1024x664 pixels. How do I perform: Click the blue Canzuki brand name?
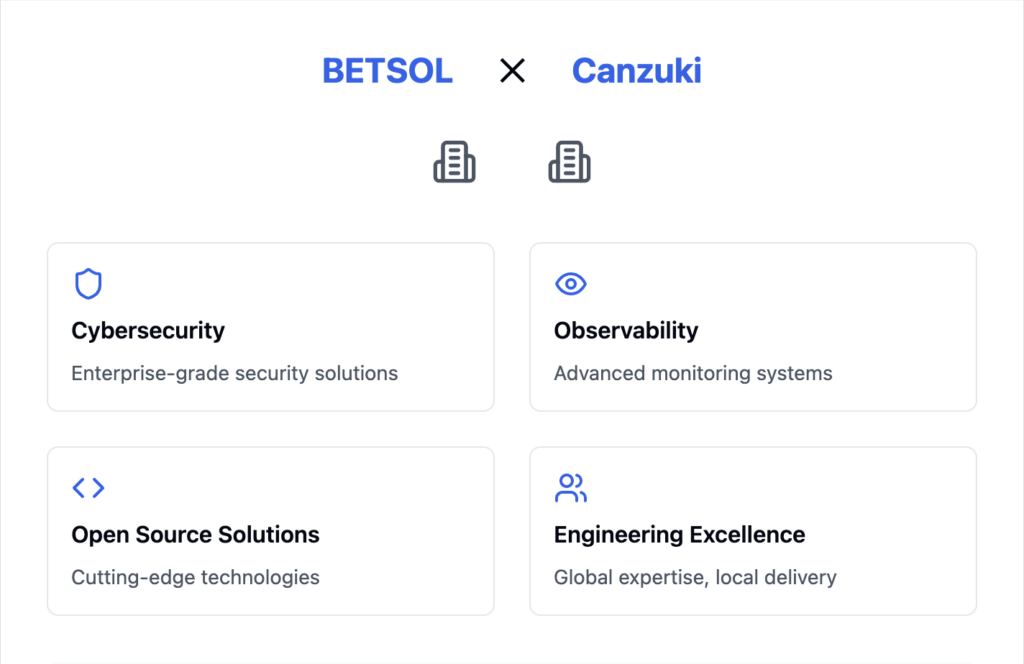point(637,71)
